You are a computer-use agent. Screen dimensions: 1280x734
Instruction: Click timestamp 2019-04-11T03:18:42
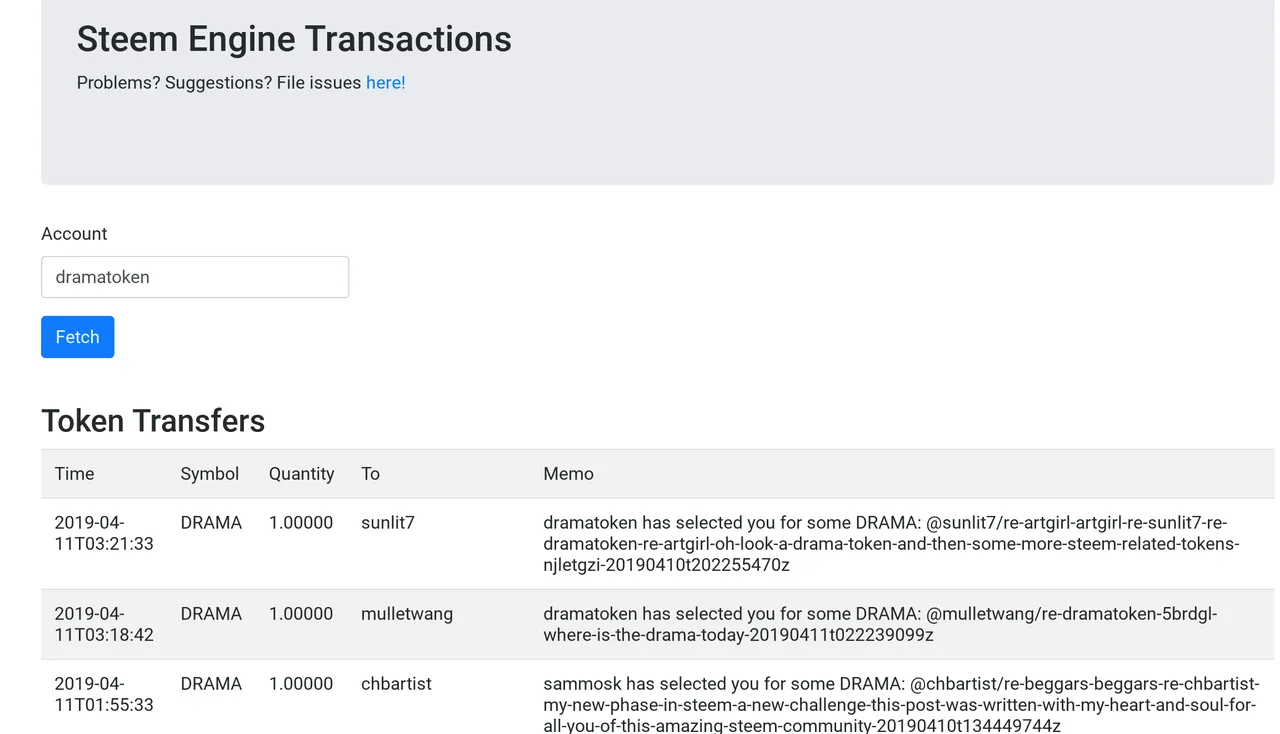click(x=104, y=624)
